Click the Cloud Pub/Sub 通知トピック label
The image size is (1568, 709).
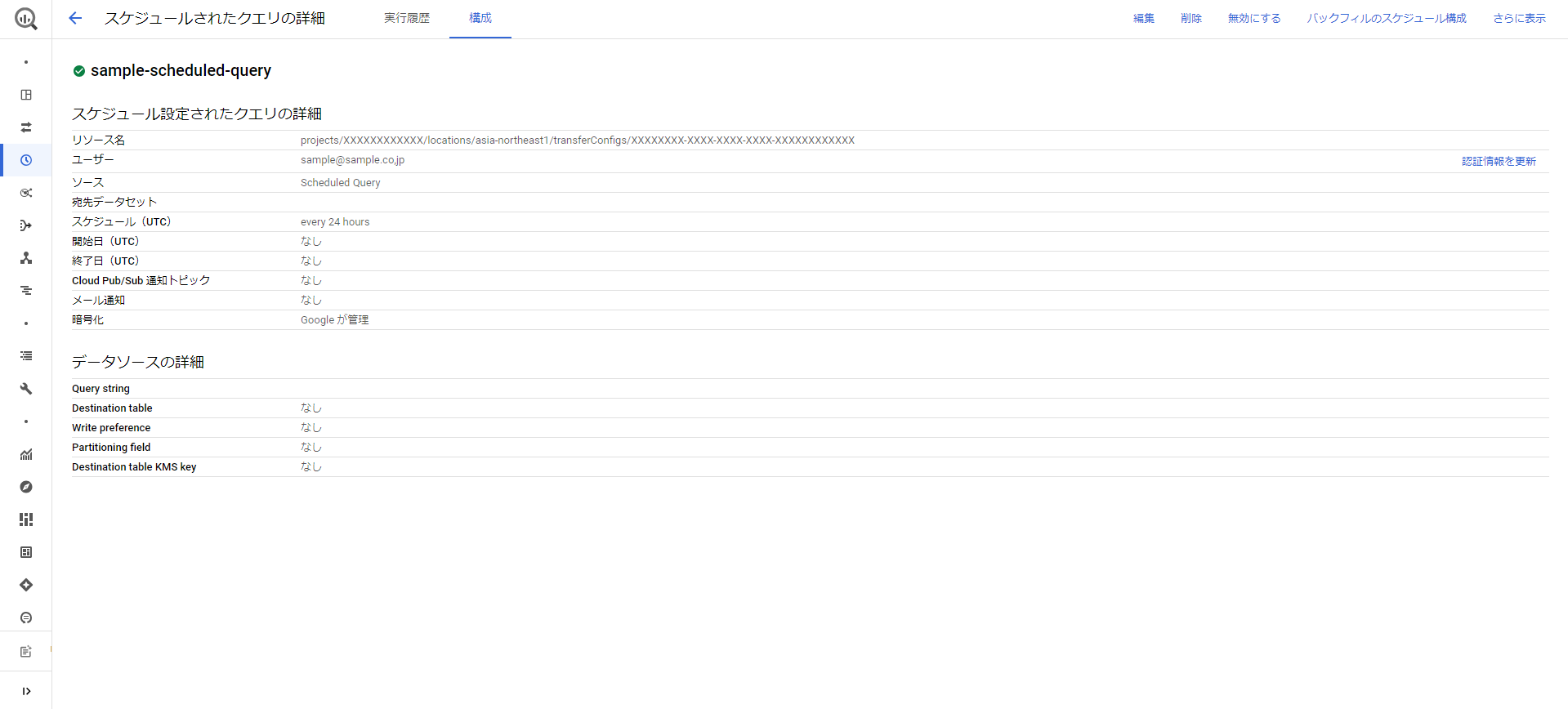point(141,281)
